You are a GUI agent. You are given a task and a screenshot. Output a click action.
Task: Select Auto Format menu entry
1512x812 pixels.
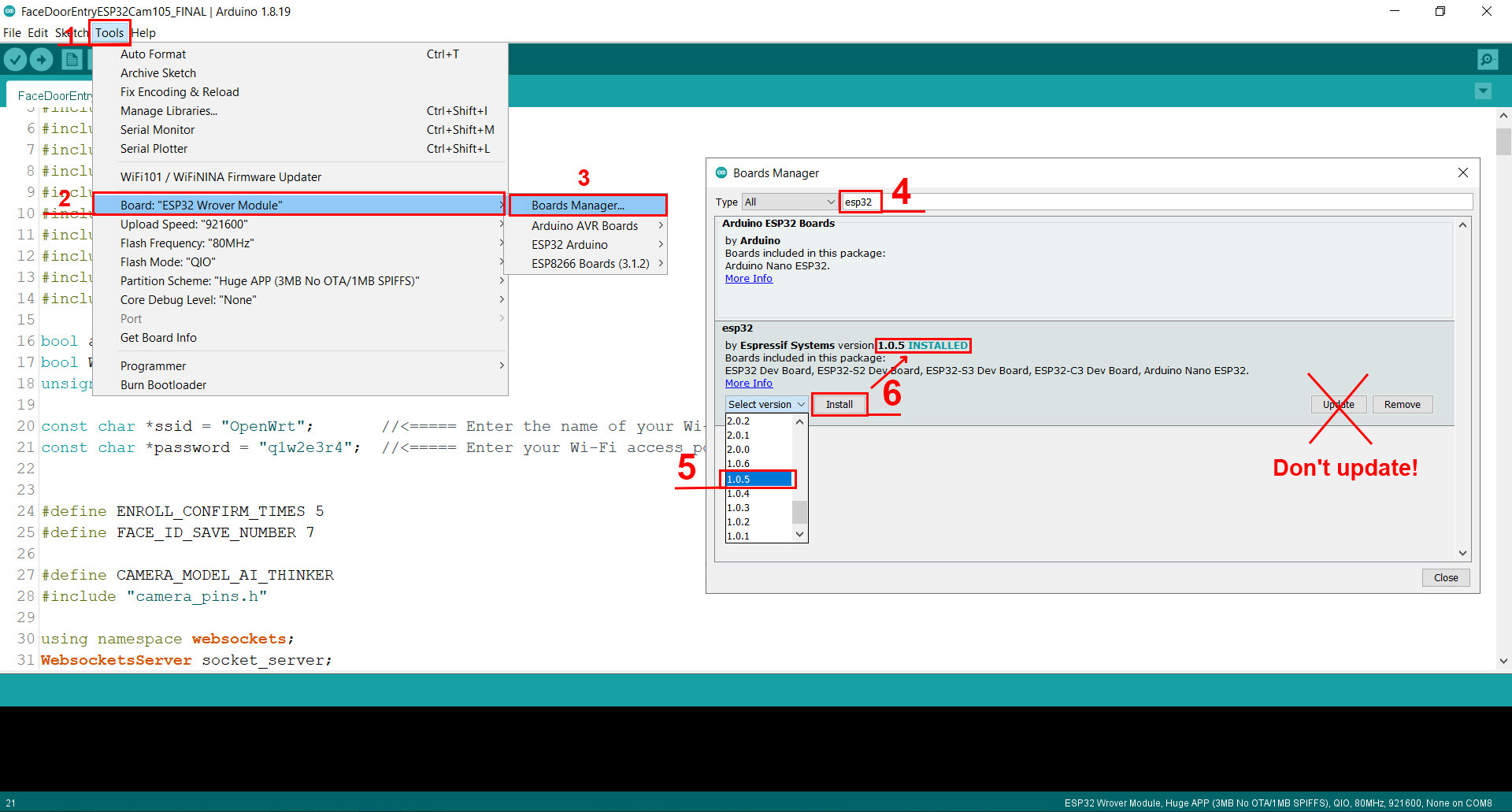(x=300, y=54)
